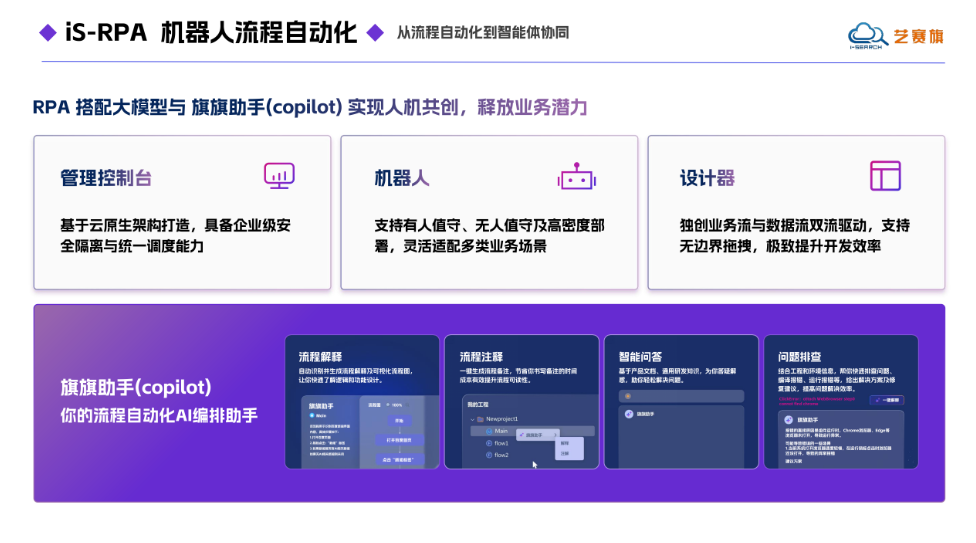Image resolution: width=976 pixels, height=543 pixels.
Task: Click the i-Search cloud logo
Action: [x=867, y=35]
